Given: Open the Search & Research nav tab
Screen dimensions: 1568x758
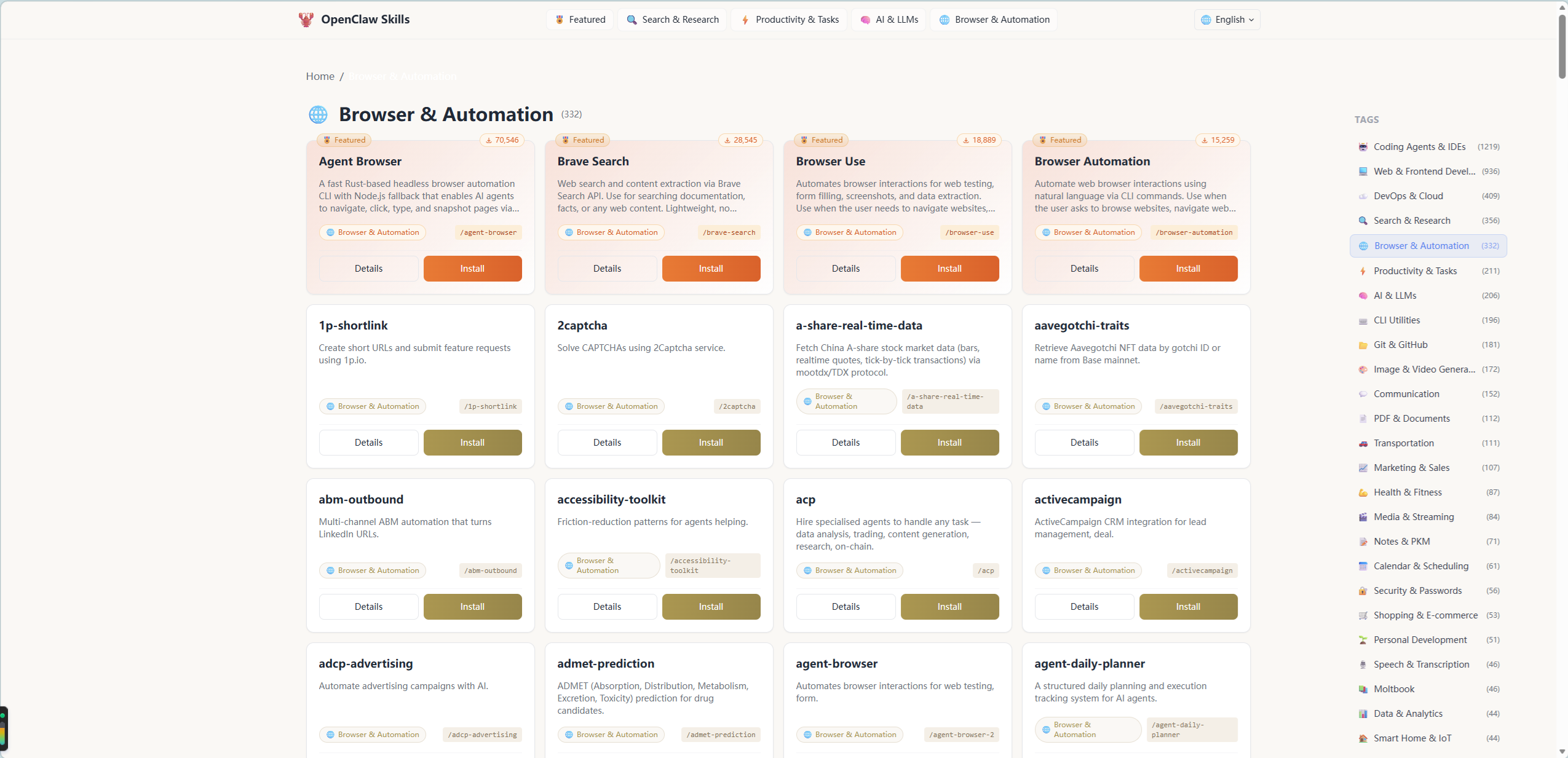Looking at the screenshot, I should point(672,20).
